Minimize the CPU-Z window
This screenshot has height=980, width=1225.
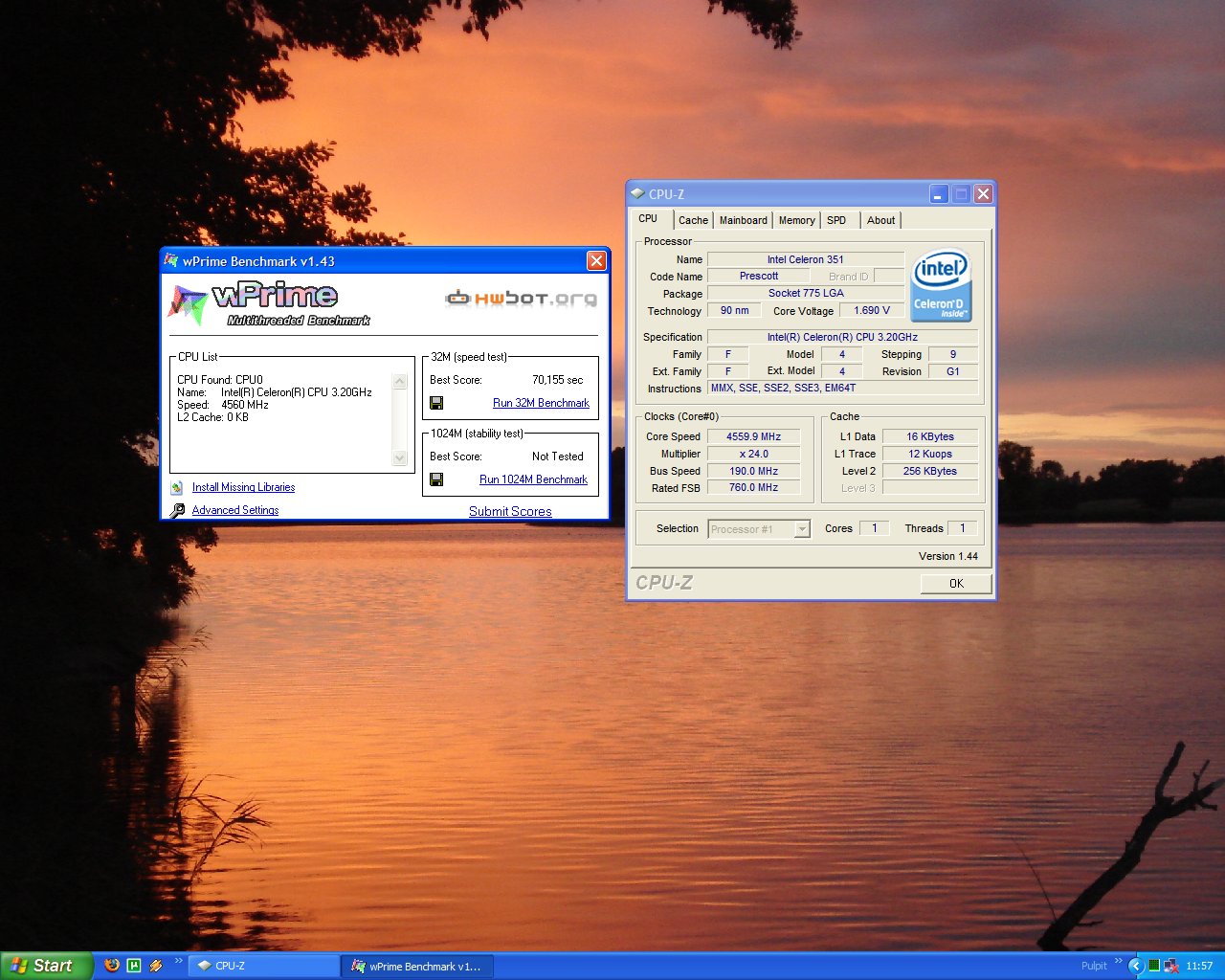tap(939, 194)
